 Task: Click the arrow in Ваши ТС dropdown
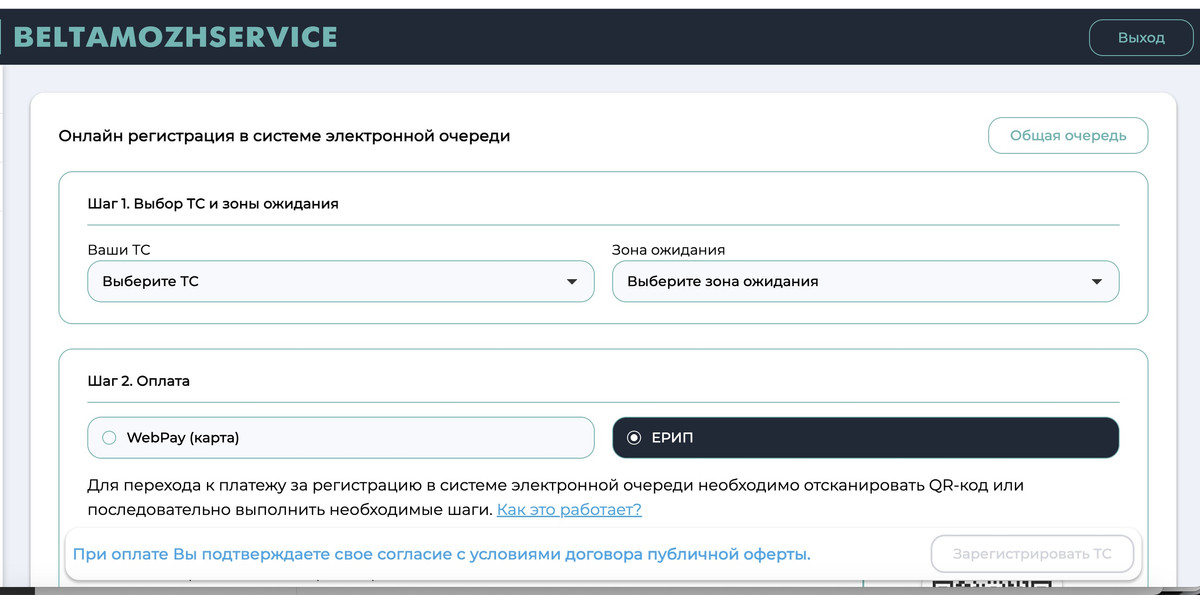(x=572, y=282)
